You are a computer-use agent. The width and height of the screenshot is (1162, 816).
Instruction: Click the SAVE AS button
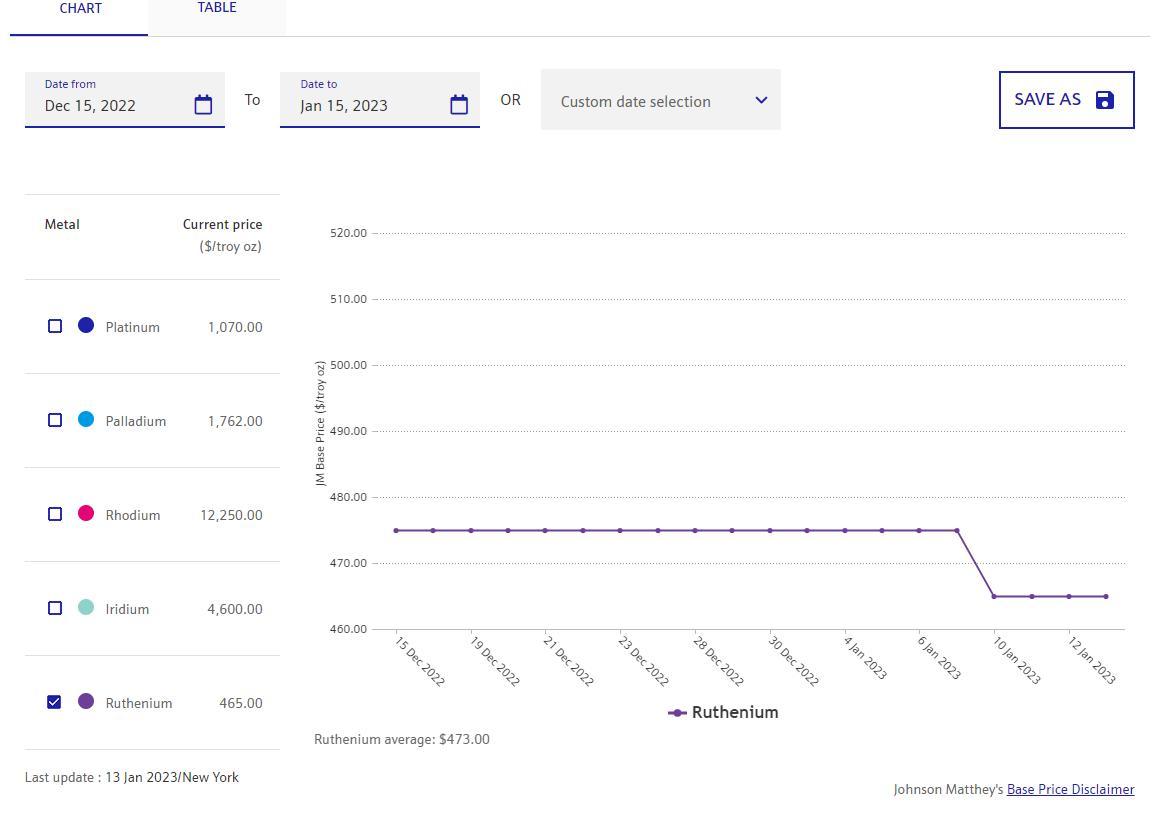pyautogui.click(x=1066, y=100)
